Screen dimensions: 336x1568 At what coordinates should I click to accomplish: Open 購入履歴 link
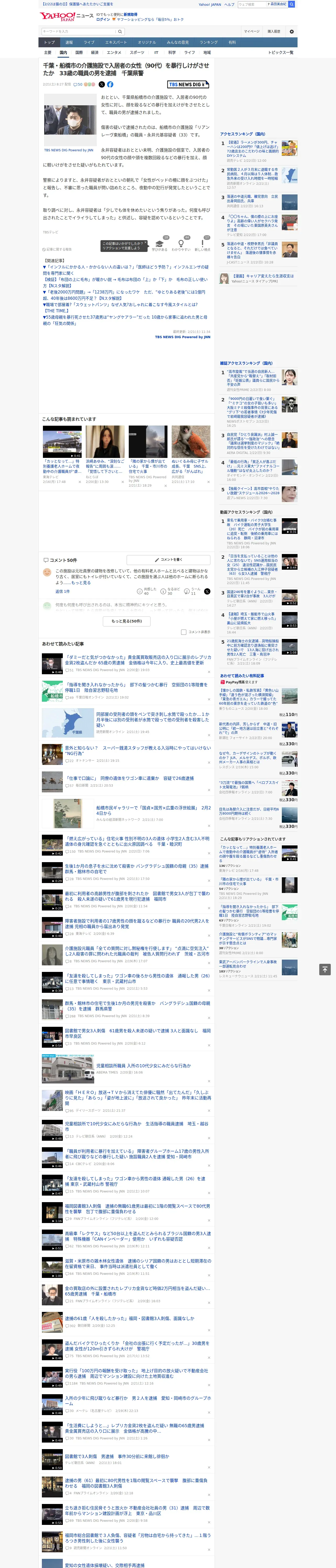274,32
